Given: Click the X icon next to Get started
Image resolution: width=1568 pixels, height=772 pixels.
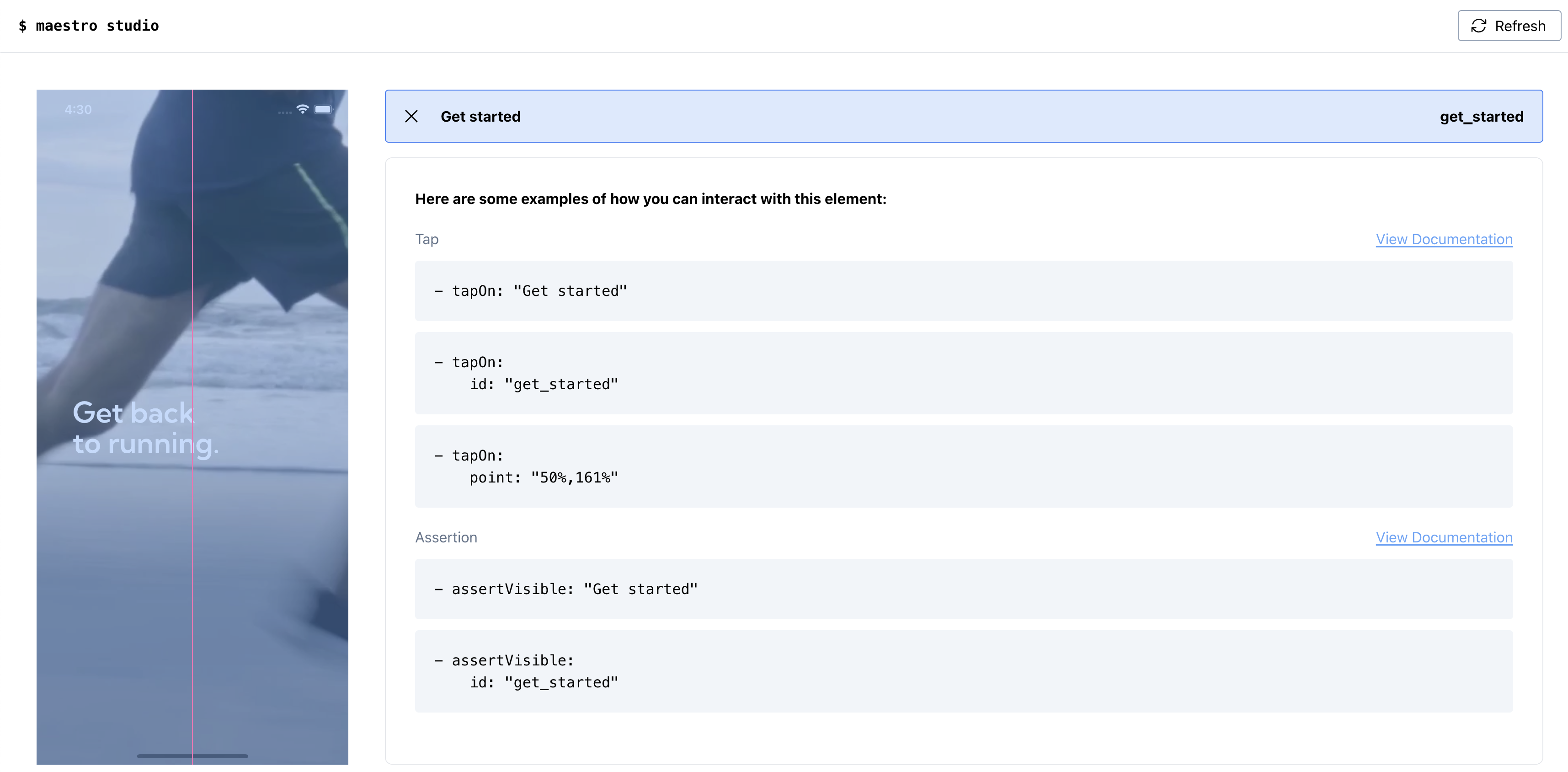Looking at the screenshot, I should pyautogui.click(x=412, y=116).
